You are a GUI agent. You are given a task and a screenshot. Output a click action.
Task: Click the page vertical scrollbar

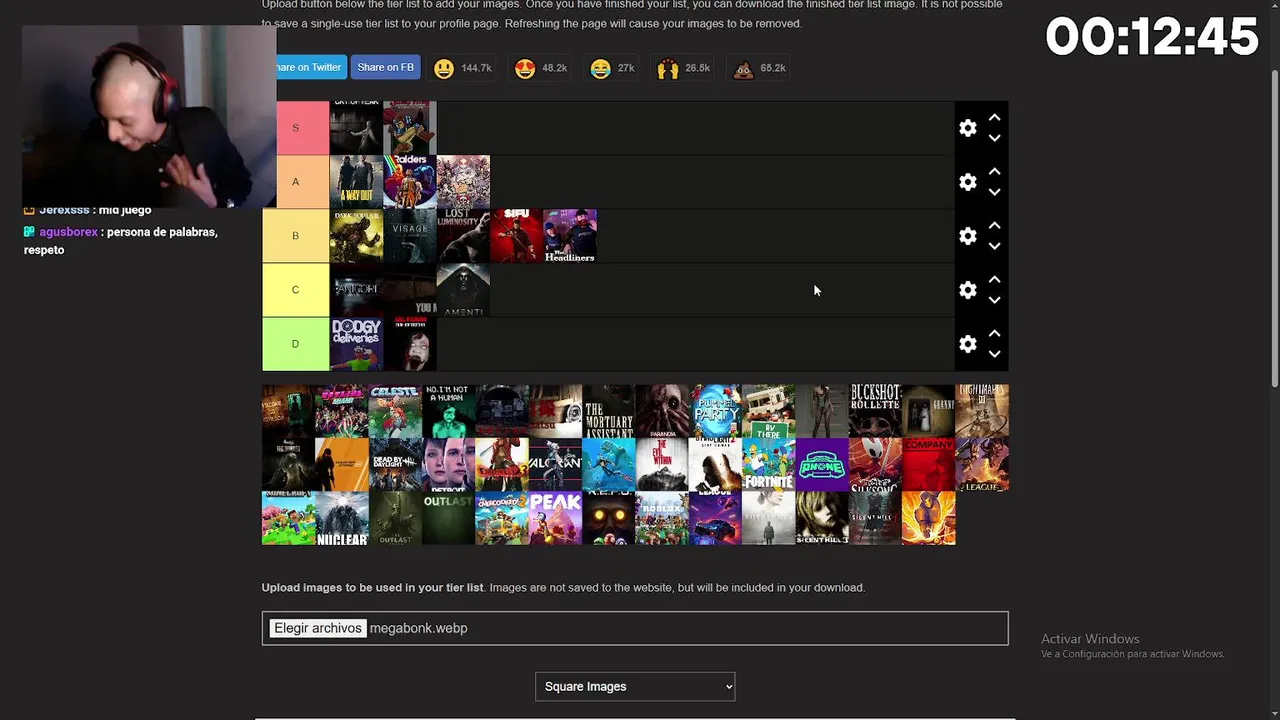coord(1274,230)
